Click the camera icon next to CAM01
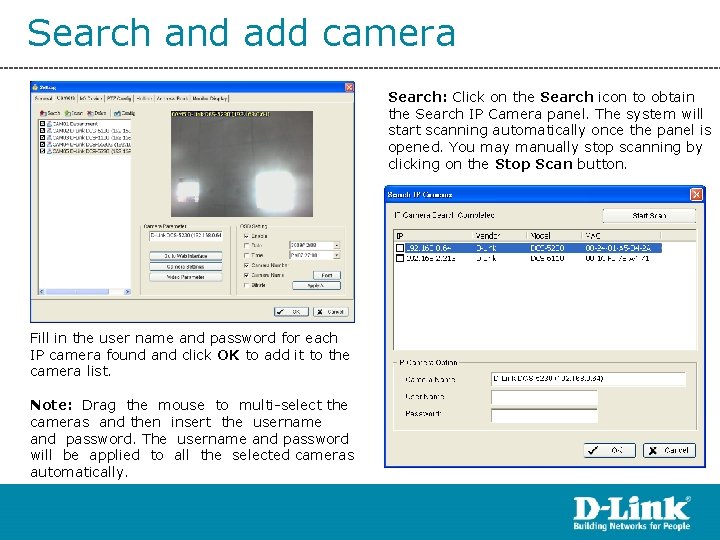 [49, 124]
